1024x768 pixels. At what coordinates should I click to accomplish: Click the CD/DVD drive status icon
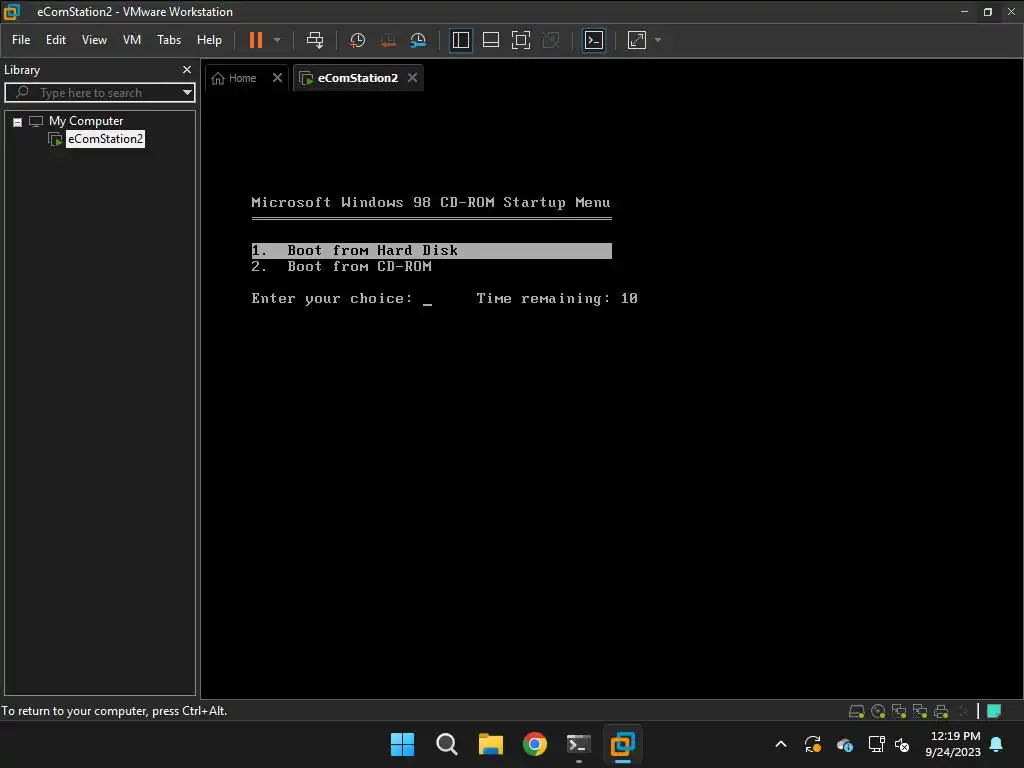(x=878, y=711)
